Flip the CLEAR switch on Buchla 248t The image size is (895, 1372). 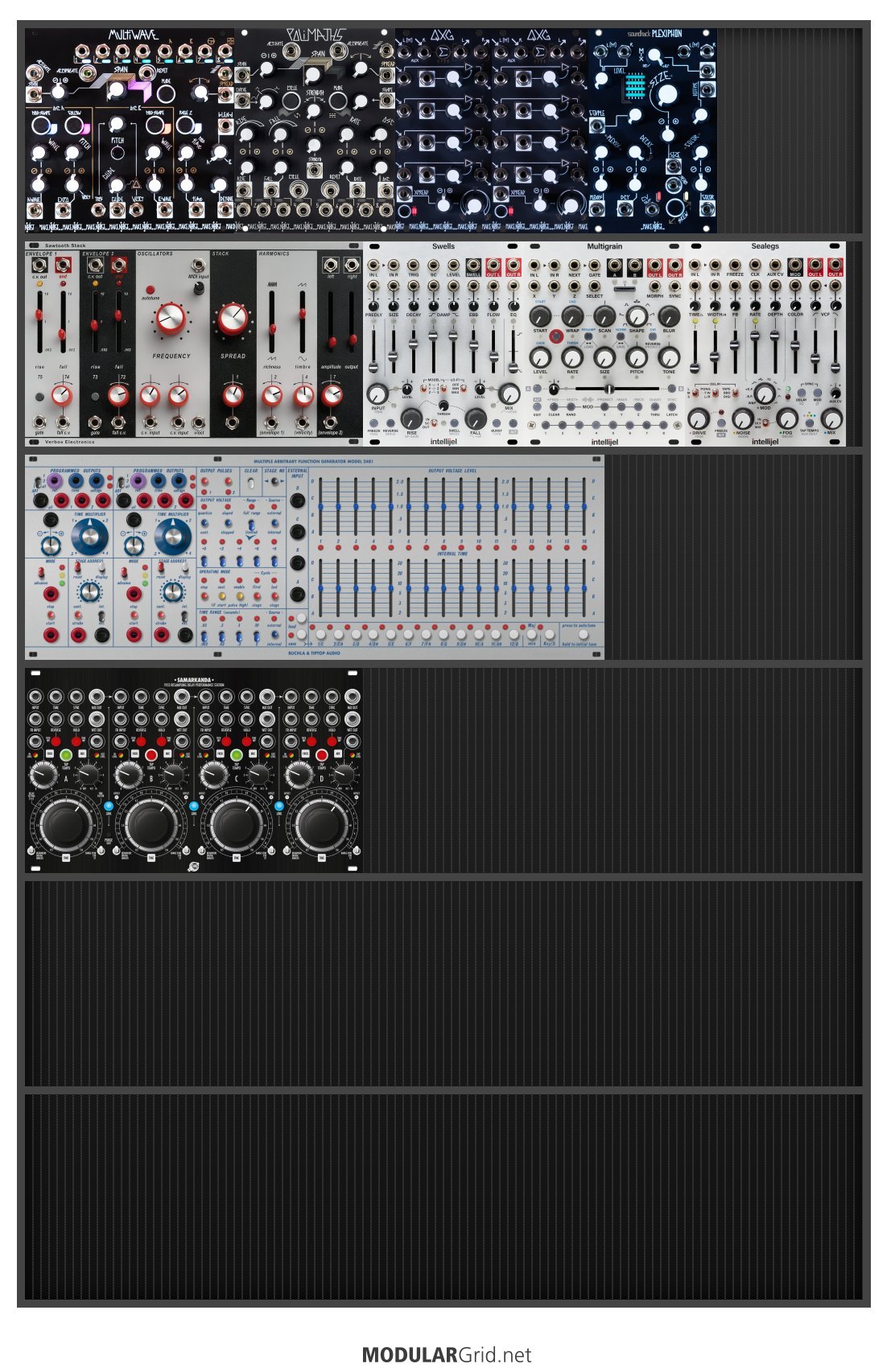point(252,482)
